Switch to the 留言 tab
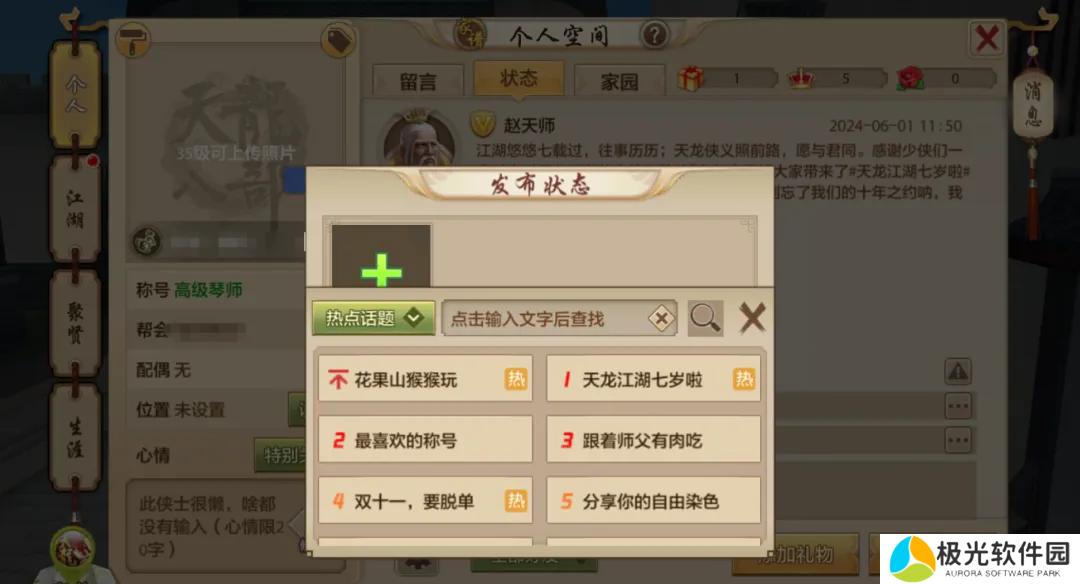The height and width of the screenshot is (584, 1080). tap(418, 82)
